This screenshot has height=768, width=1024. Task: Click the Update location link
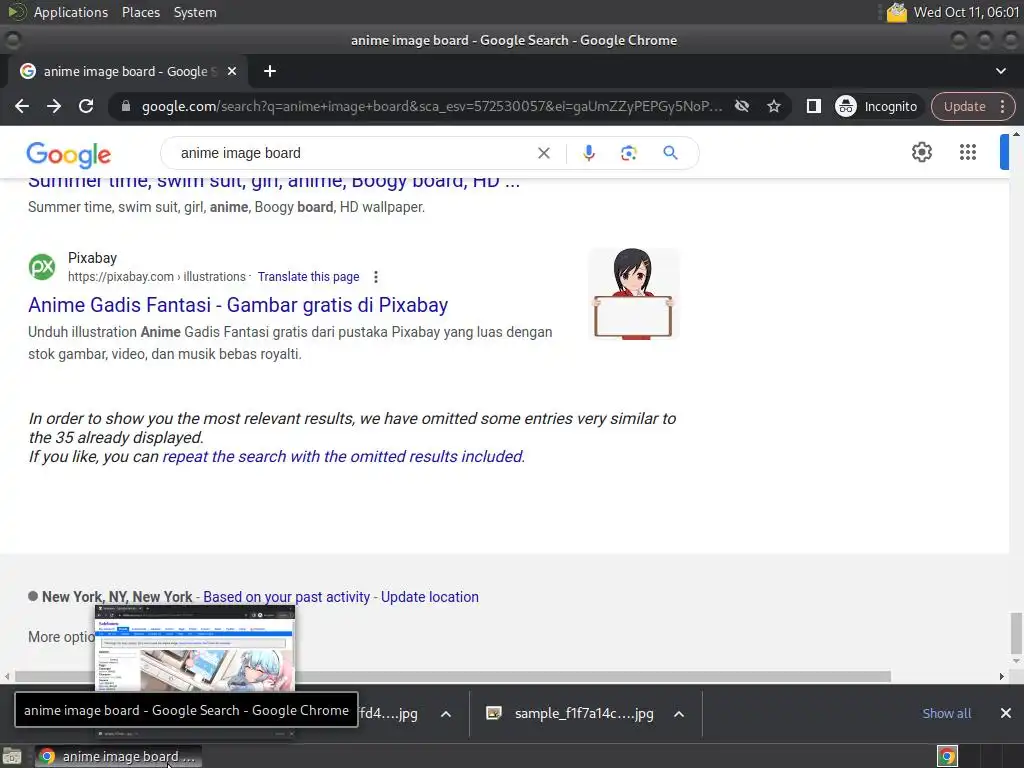pyautogui.click(x=430, y=597)
